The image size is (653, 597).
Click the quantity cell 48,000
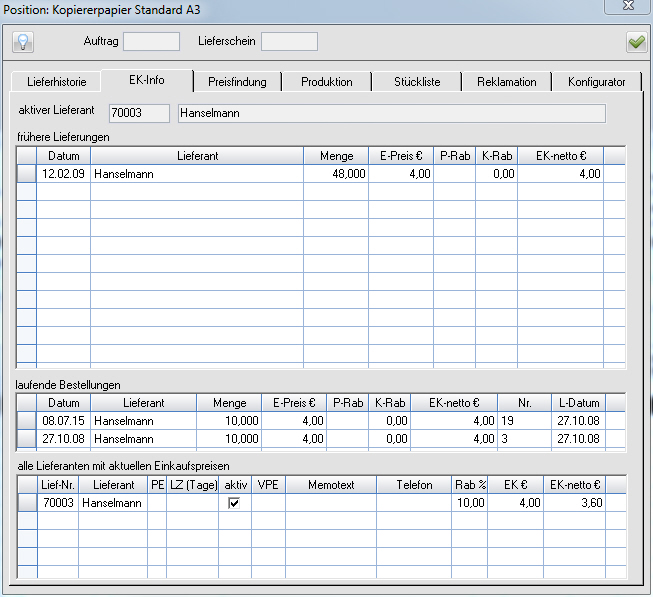tap(336, 174)
